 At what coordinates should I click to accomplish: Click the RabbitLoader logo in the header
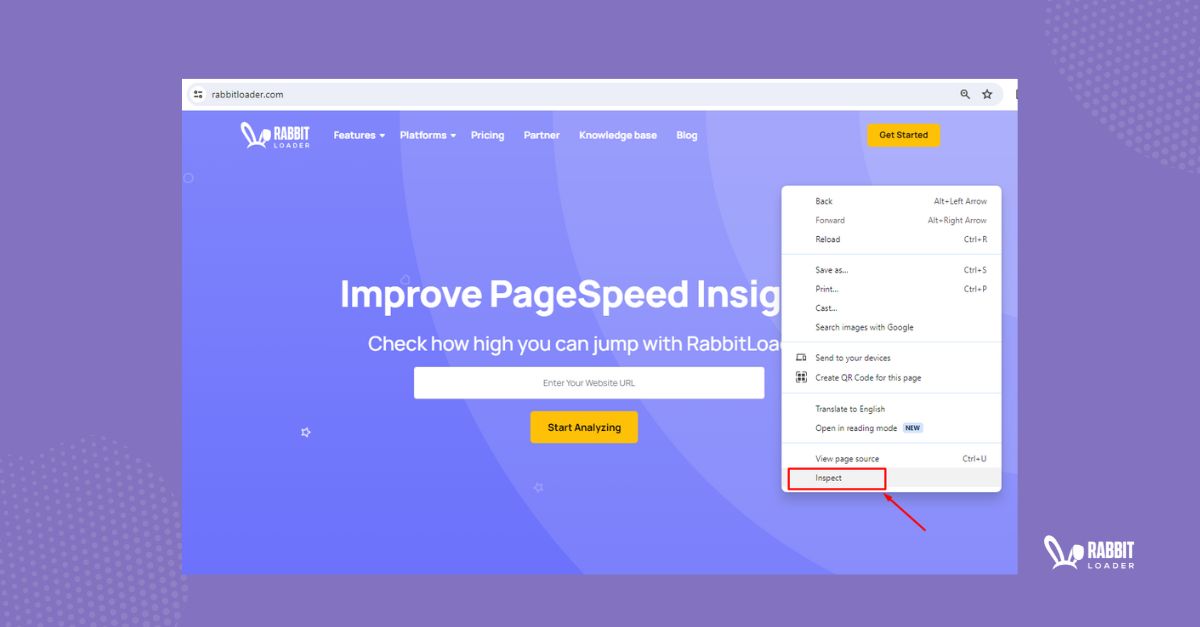click(273, 134)
